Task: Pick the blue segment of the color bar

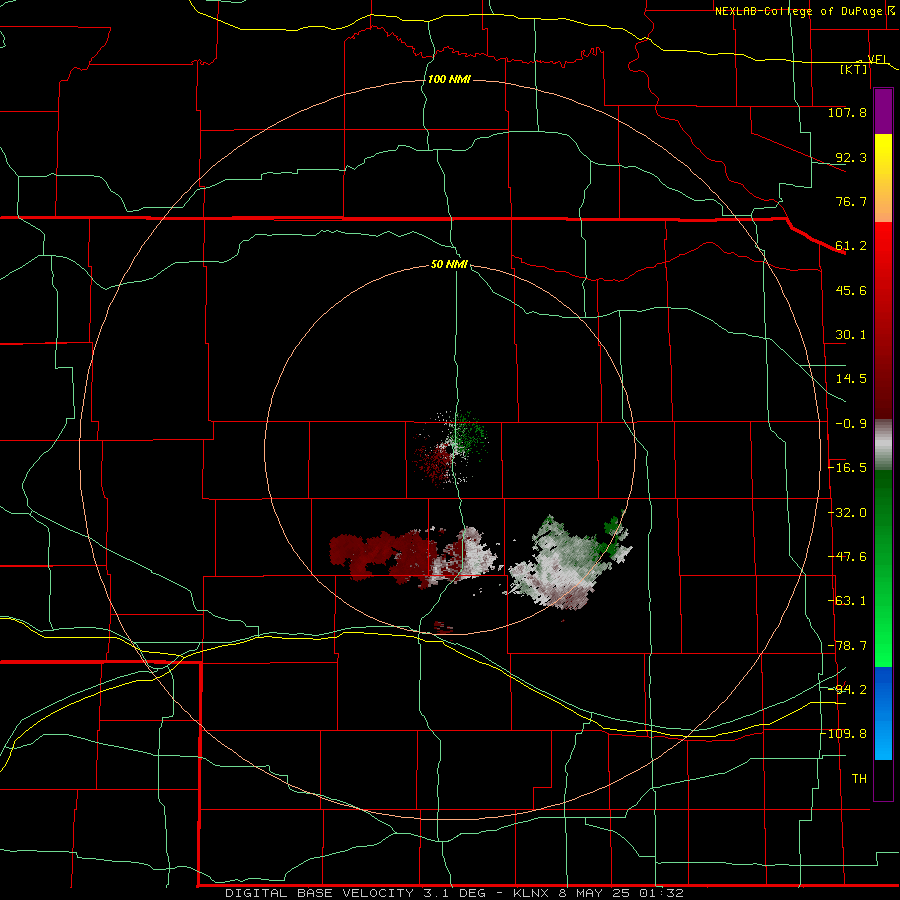Action: coord(883,713)
